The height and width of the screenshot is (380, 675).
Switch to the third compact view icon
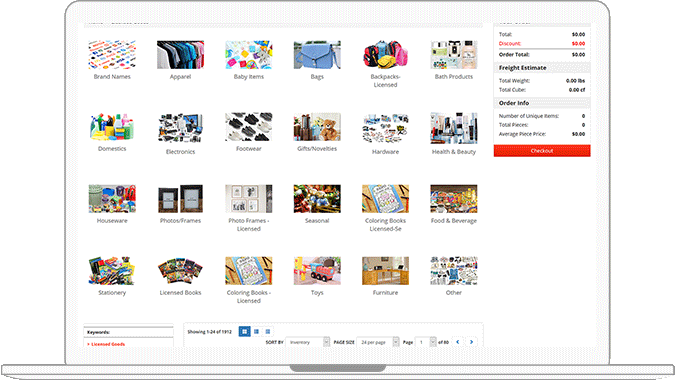click(x=268, y=331)
